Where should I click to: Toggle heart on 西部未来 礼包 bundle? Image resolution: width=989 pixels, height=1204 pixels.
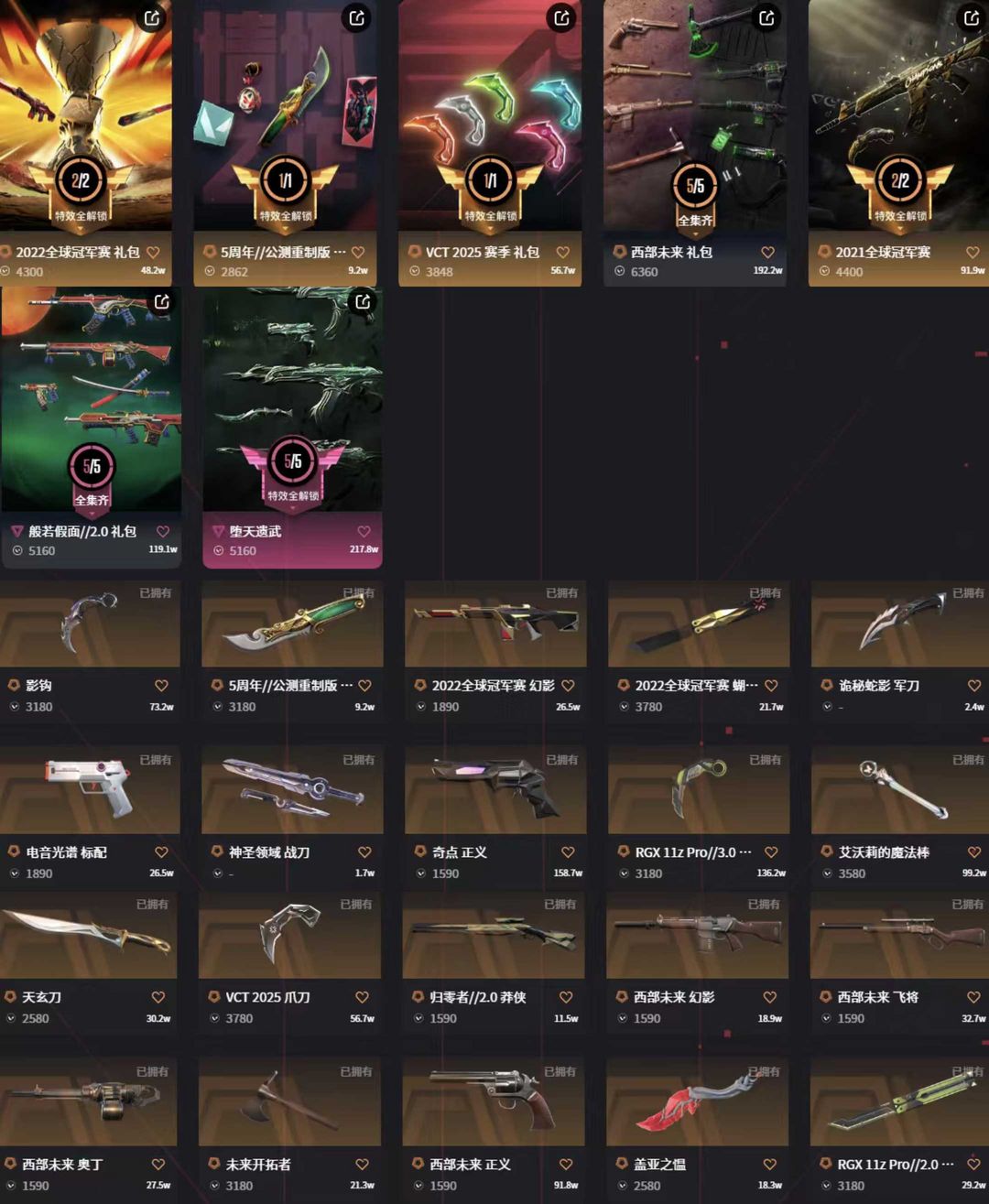point(767,253)
